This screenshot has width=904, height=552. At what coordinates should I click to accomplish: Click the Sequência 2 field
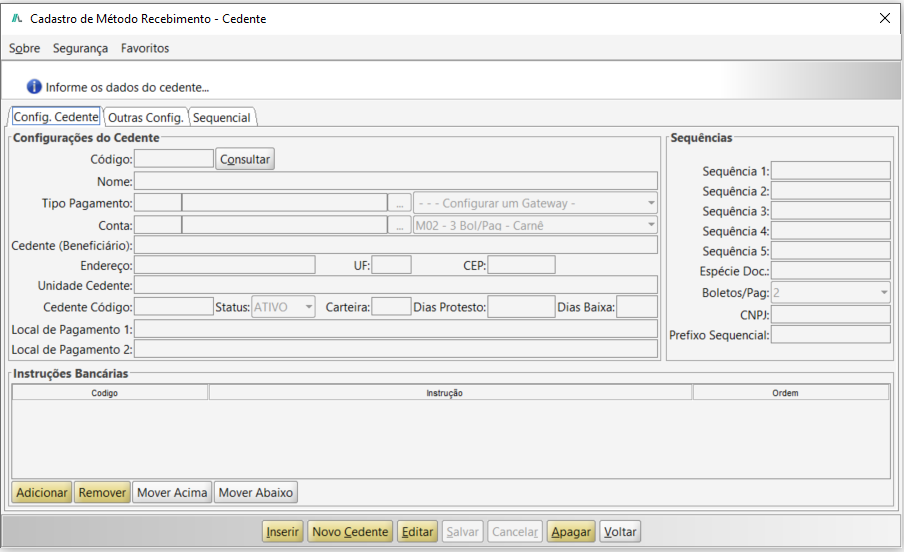click(x=831, y=190)
